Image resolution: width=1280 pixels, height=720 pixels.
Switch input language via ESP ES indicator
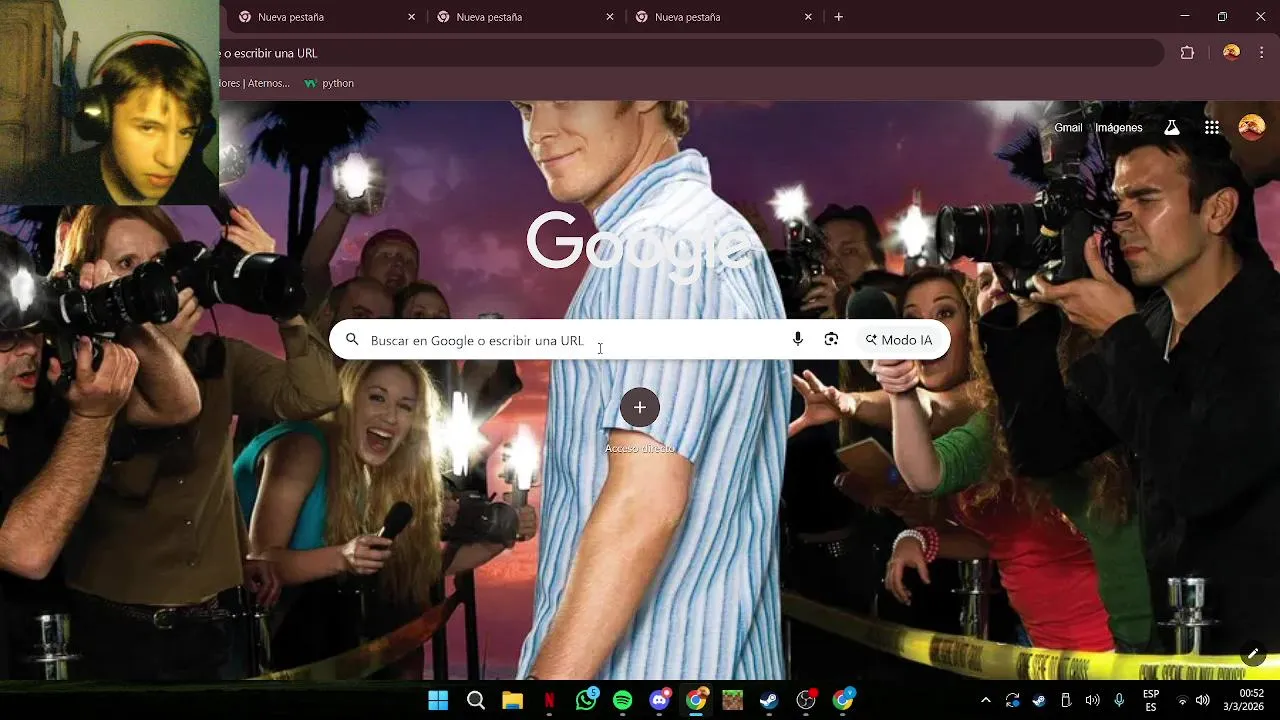(1151, 700)
